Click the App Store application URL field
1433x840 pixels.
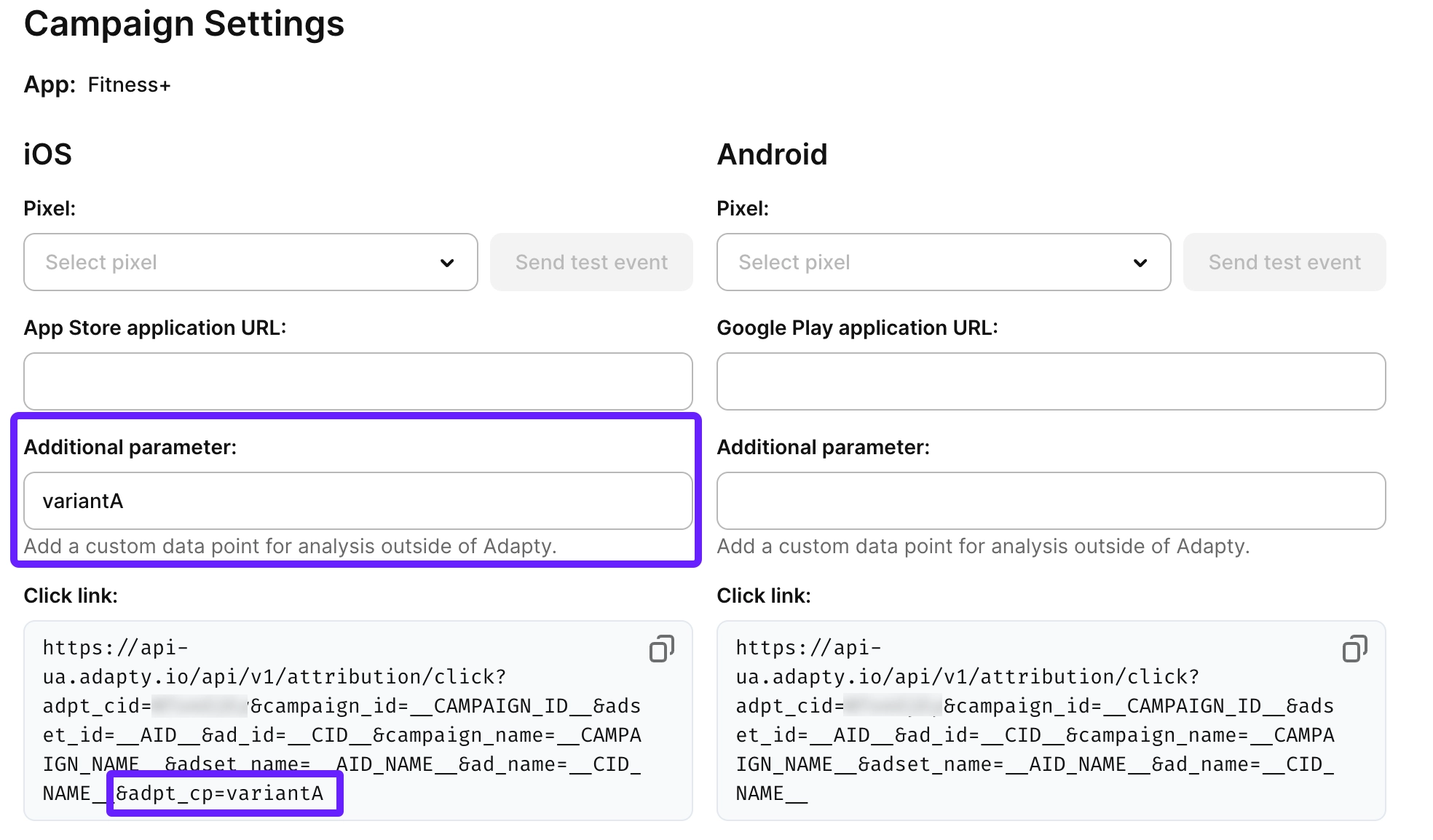pos(358,381)
